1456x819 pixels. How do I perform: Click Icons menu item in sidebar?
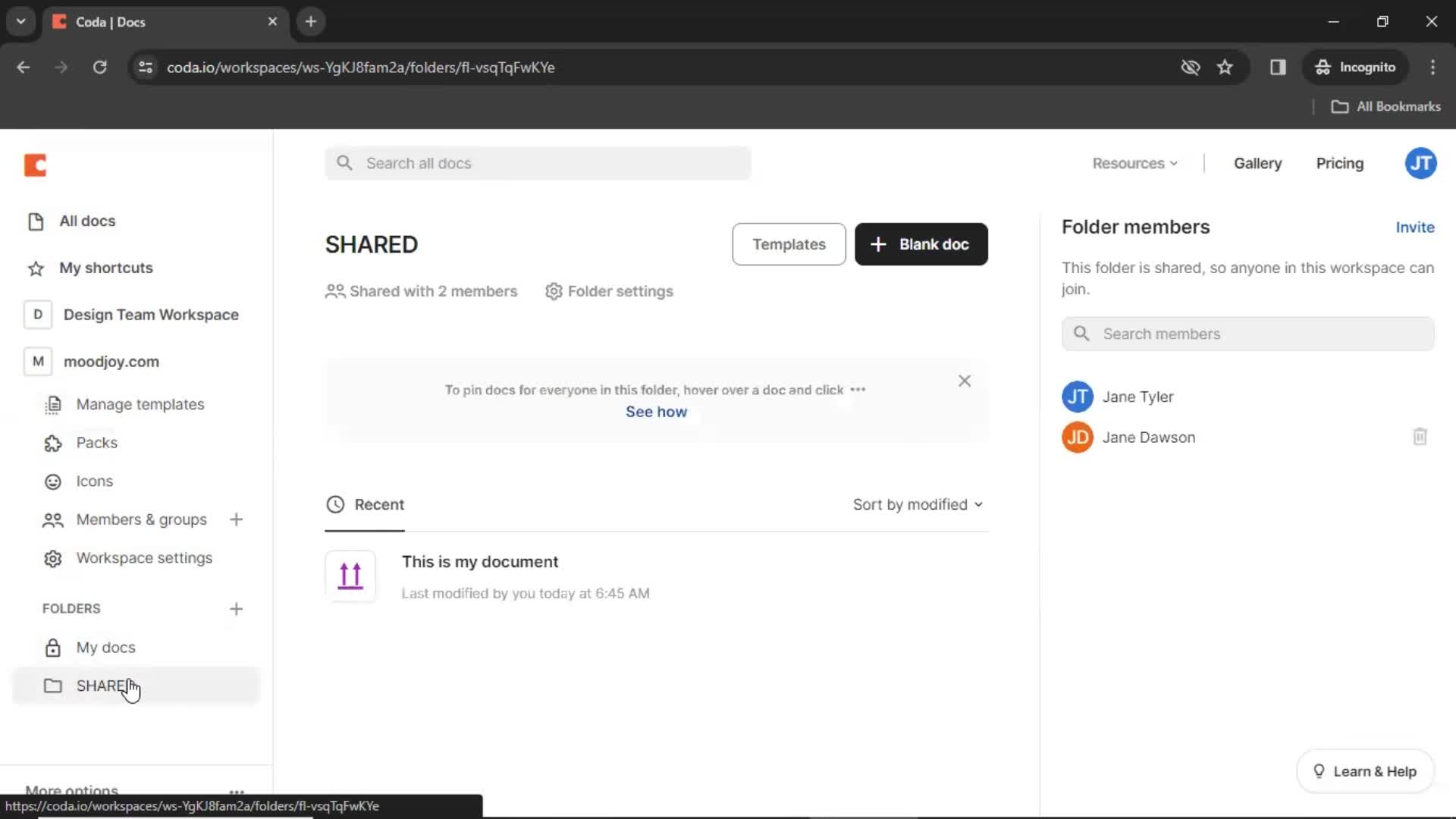pos(95,481)
